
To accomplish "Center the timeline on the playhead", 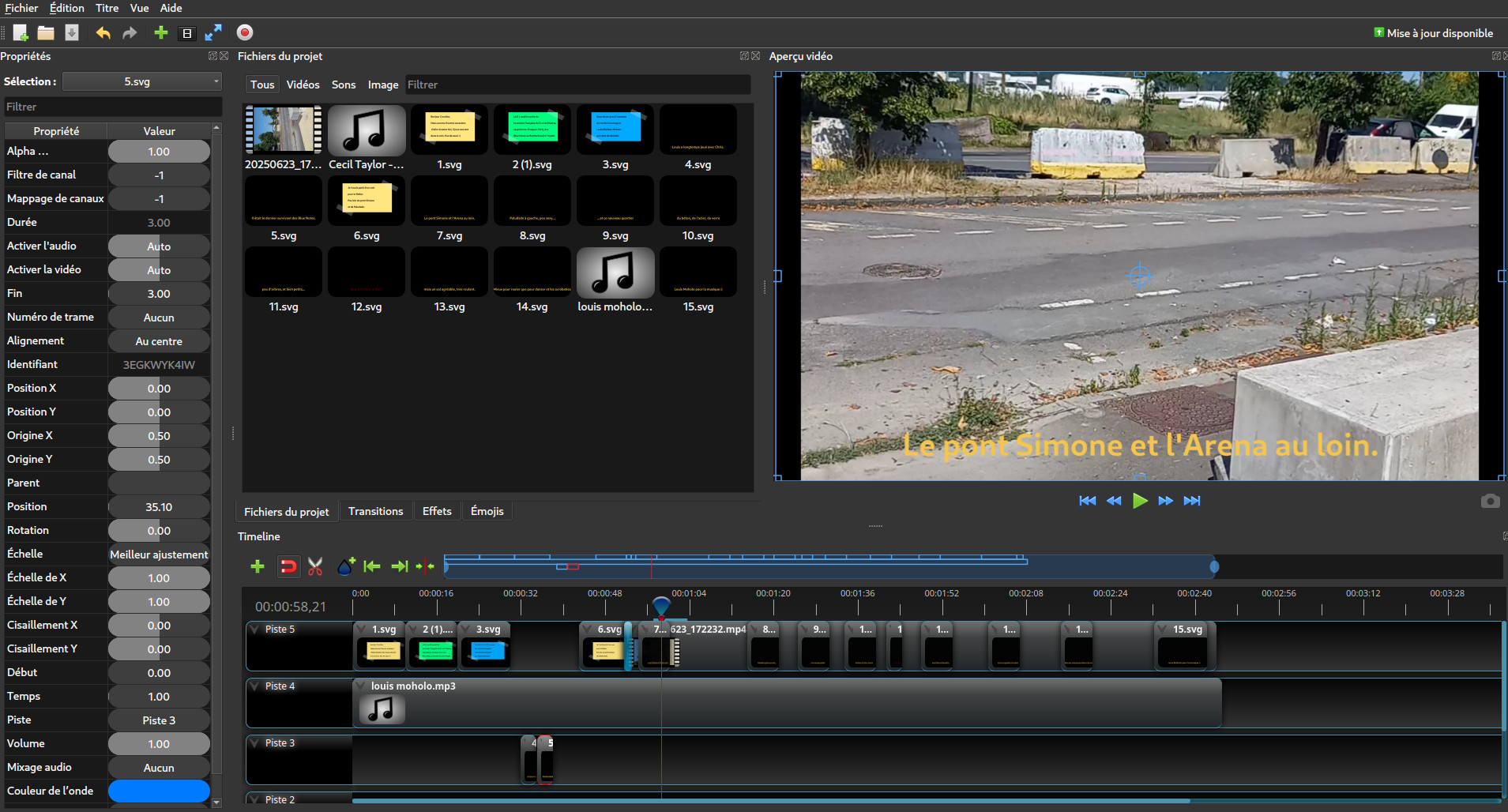I will point(425,566).
